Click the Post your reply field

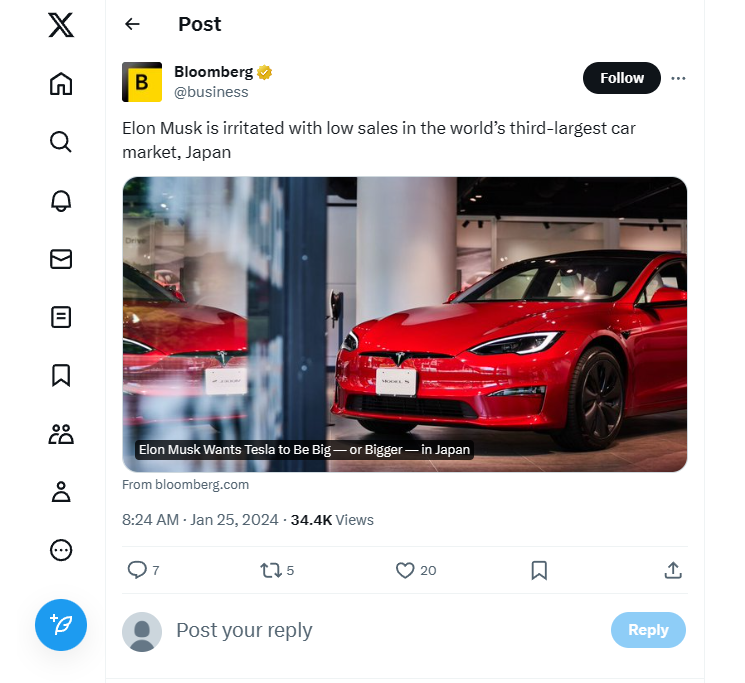(380, 630)
